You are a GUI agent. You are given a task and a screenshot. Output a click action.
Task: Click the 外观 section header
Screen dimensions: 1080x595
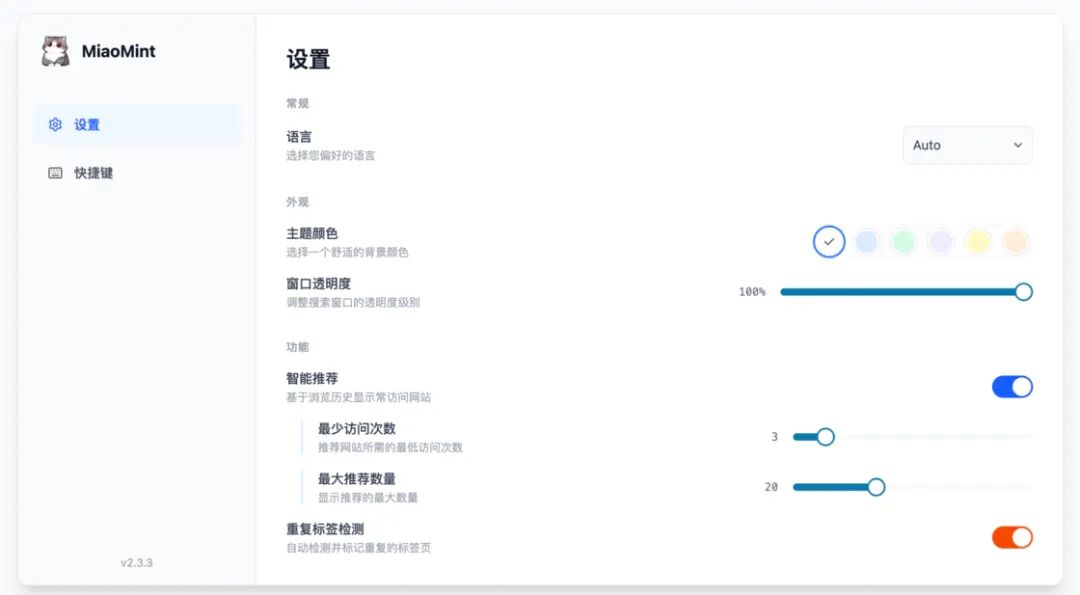click(298, 202)
